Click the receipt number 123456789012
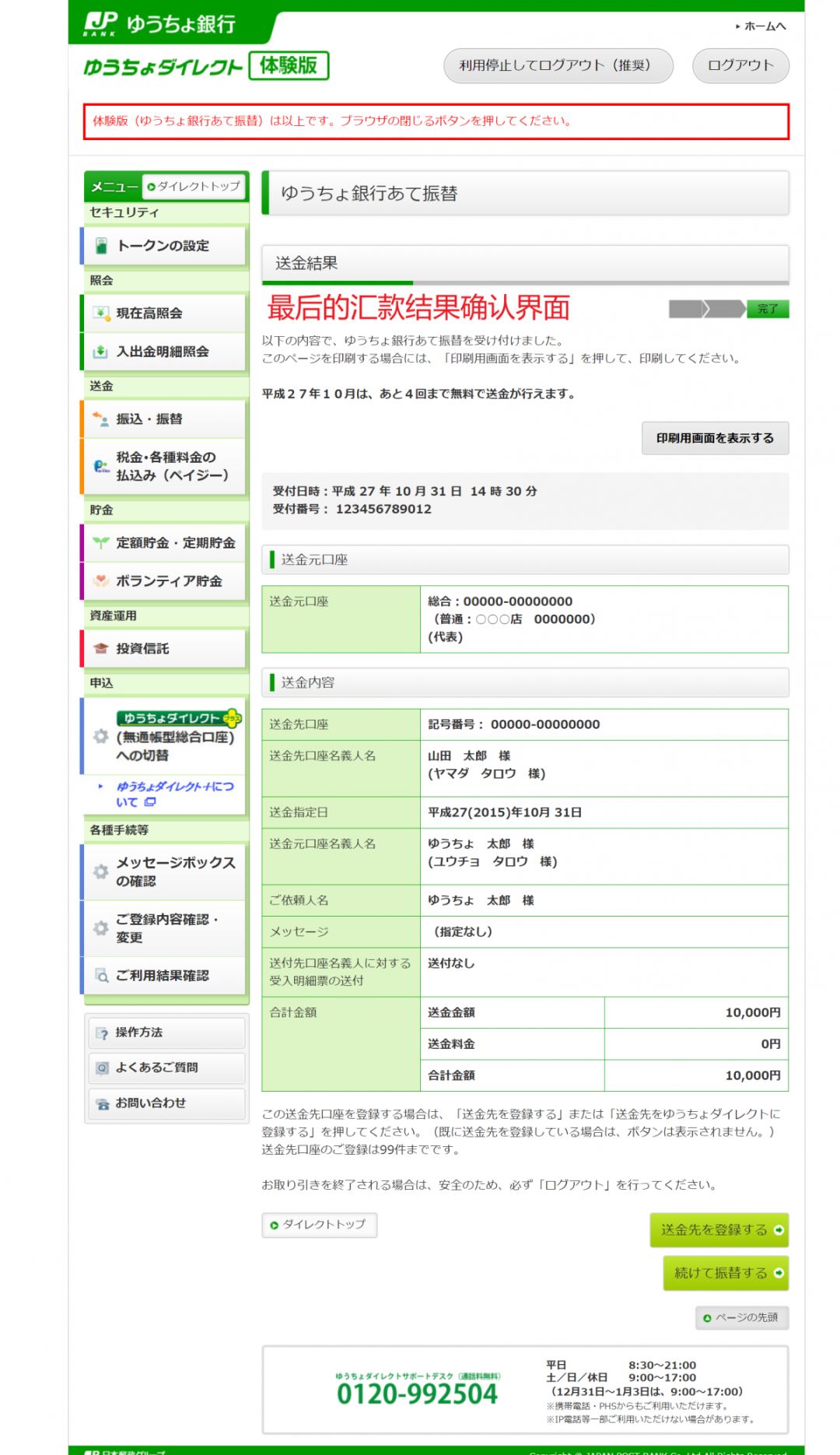 click(383, 509)
